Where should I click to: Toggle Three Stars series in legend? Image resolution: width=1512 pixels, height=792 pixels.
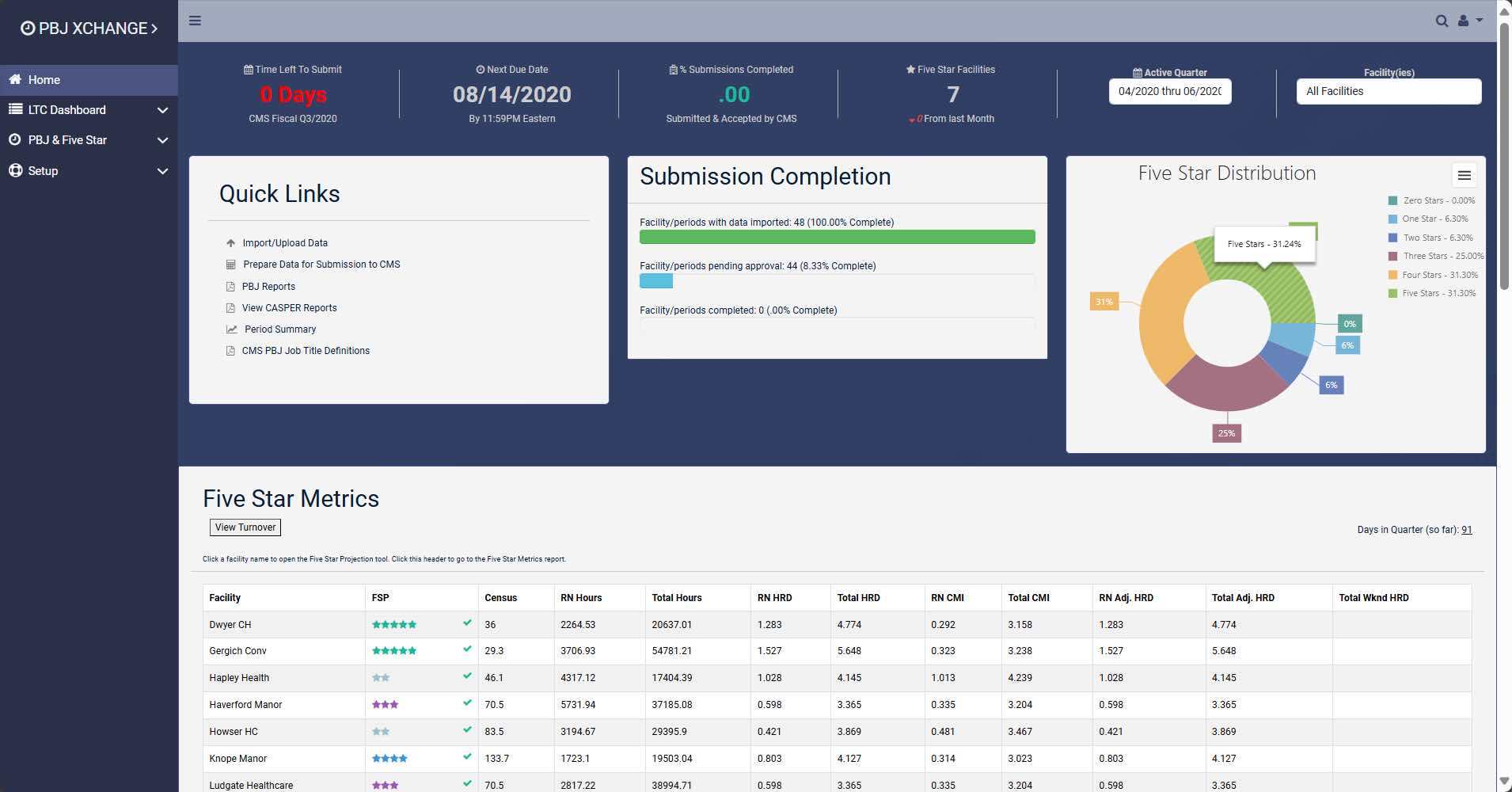1435,256
